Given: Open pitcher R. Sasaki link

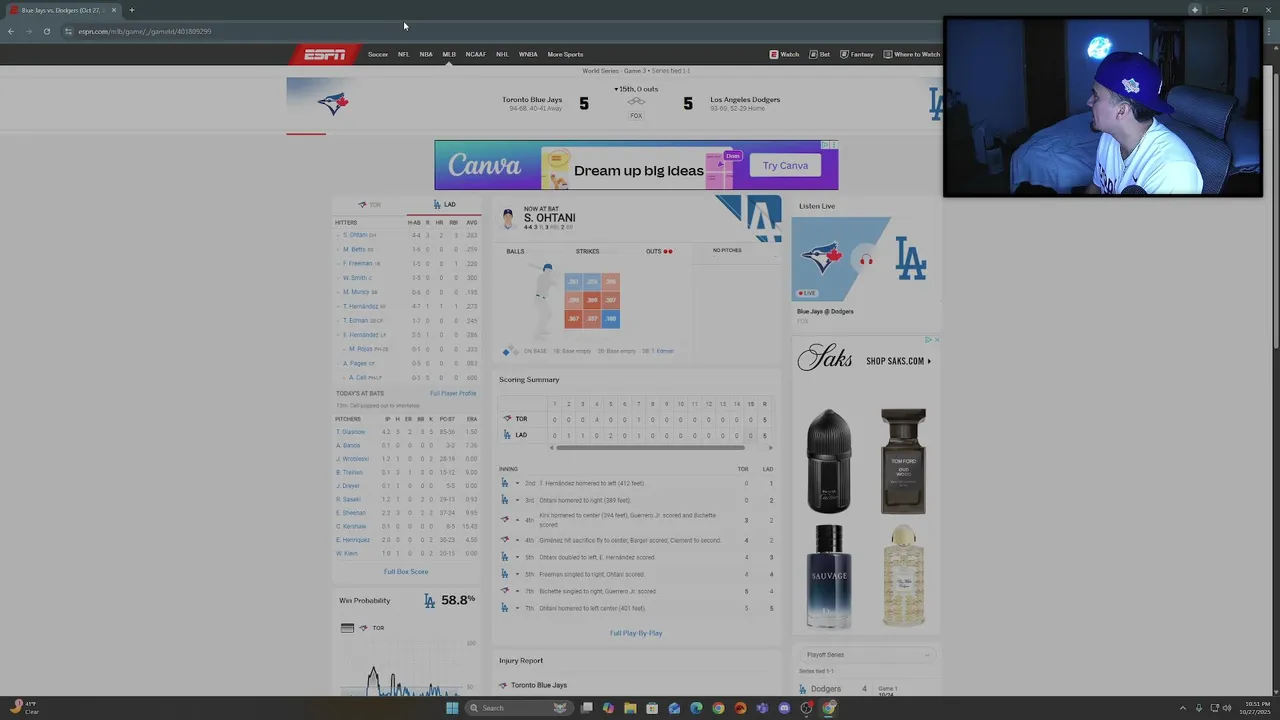Looking at the screenshot, I should coord(348,499).
